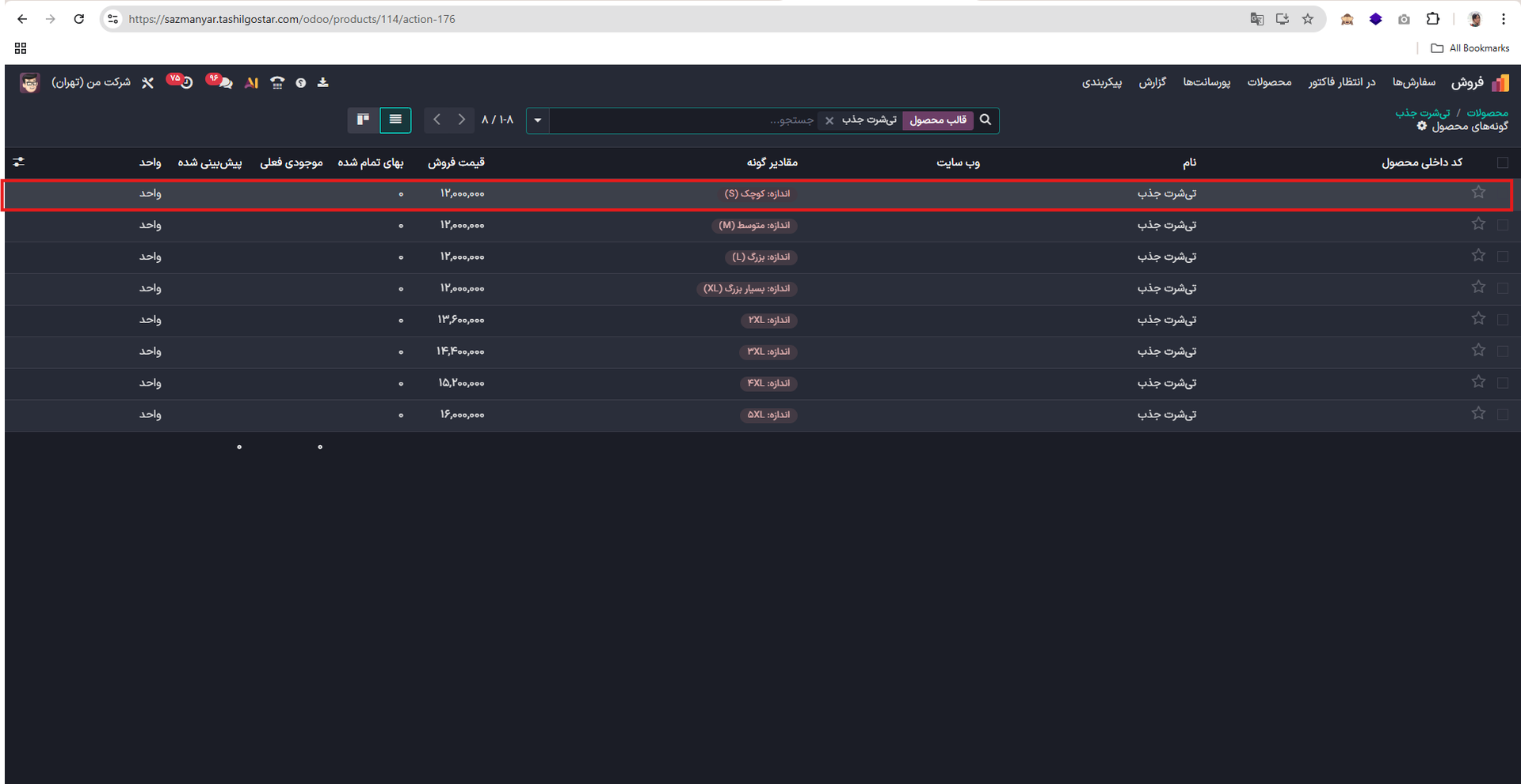Click the pager range ۱-۸ / ۸

tap(497, 120)
